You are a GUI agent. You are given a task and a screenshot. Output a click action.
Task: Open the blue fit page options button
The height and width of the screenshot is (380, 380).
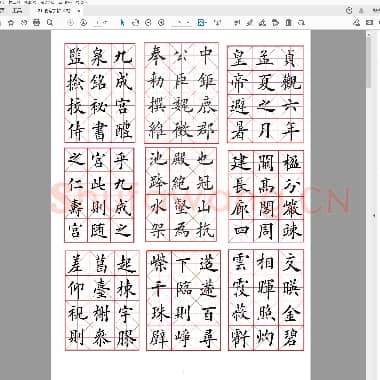point(201,23)
